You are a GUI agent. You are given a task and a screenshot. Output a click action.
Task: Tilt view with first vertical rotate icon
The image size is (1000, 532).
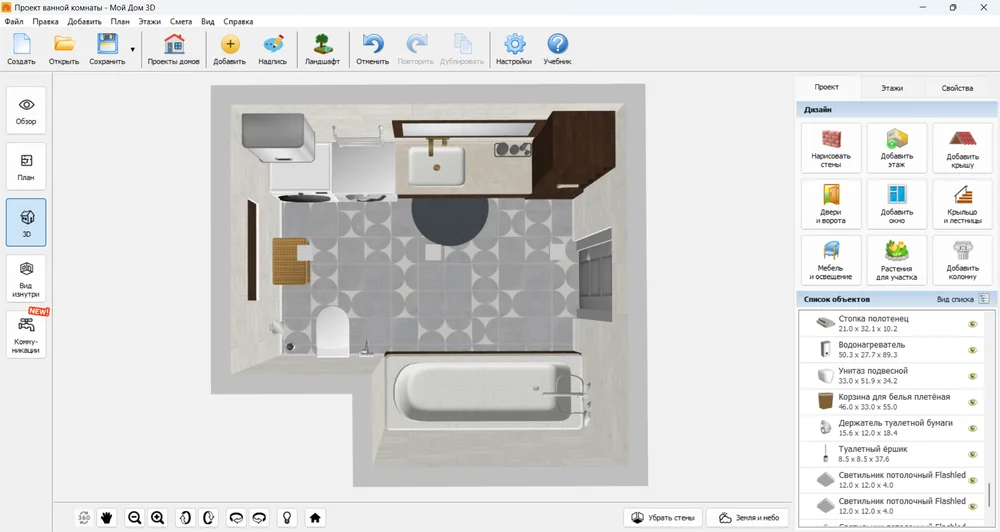pos(185,517)
